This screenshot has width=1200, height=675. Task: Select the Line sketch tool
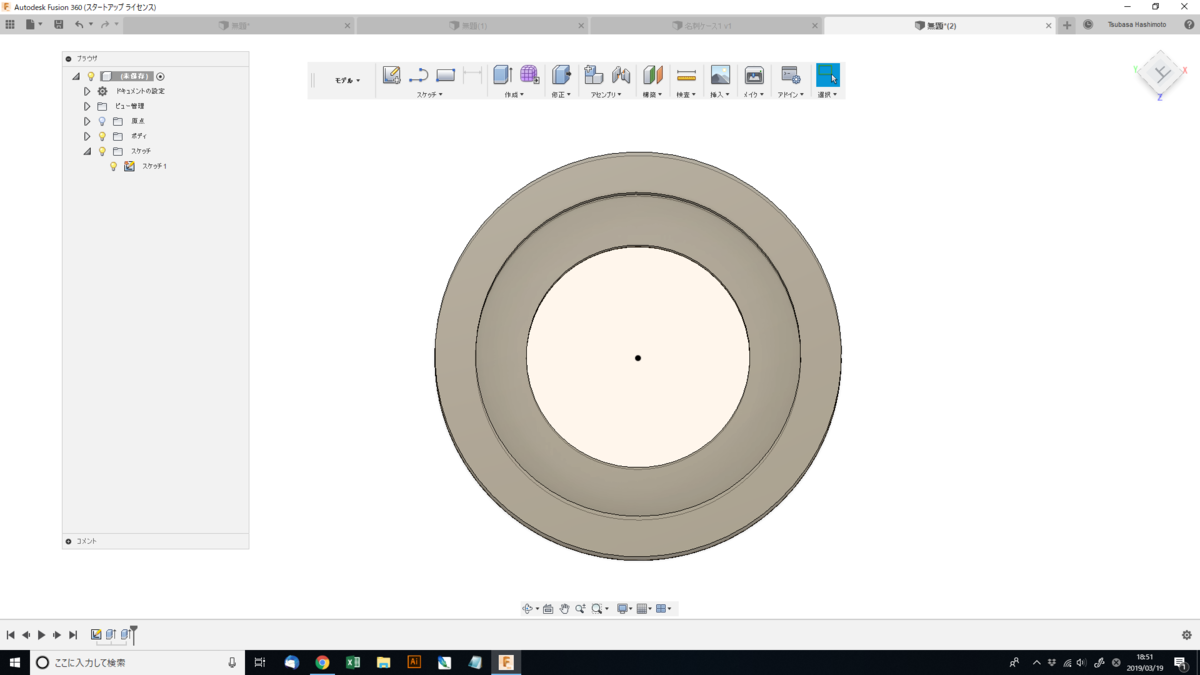[x=418, y=75]
